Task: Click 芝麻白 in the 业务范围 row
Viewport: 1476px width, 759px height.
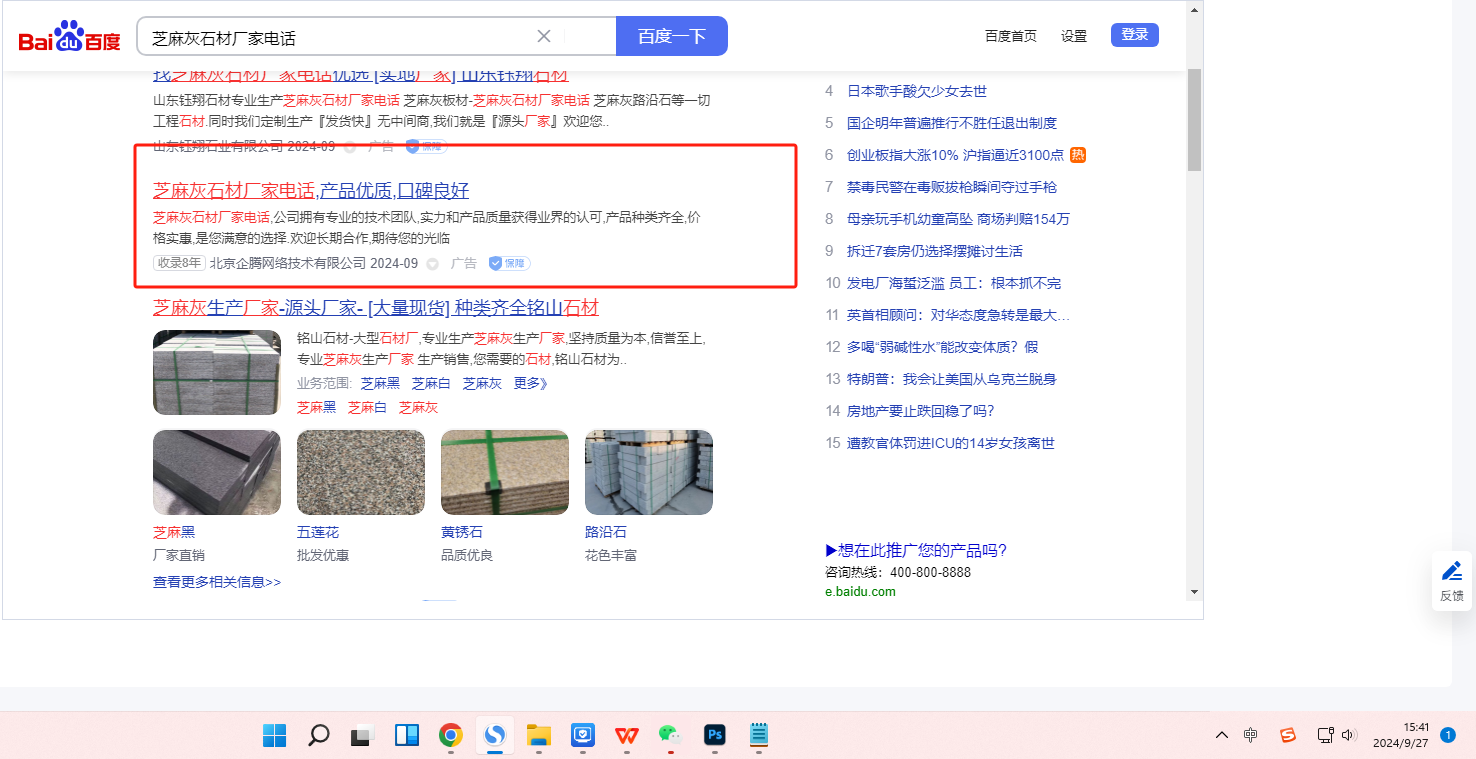Action: [x=431, y=384]
